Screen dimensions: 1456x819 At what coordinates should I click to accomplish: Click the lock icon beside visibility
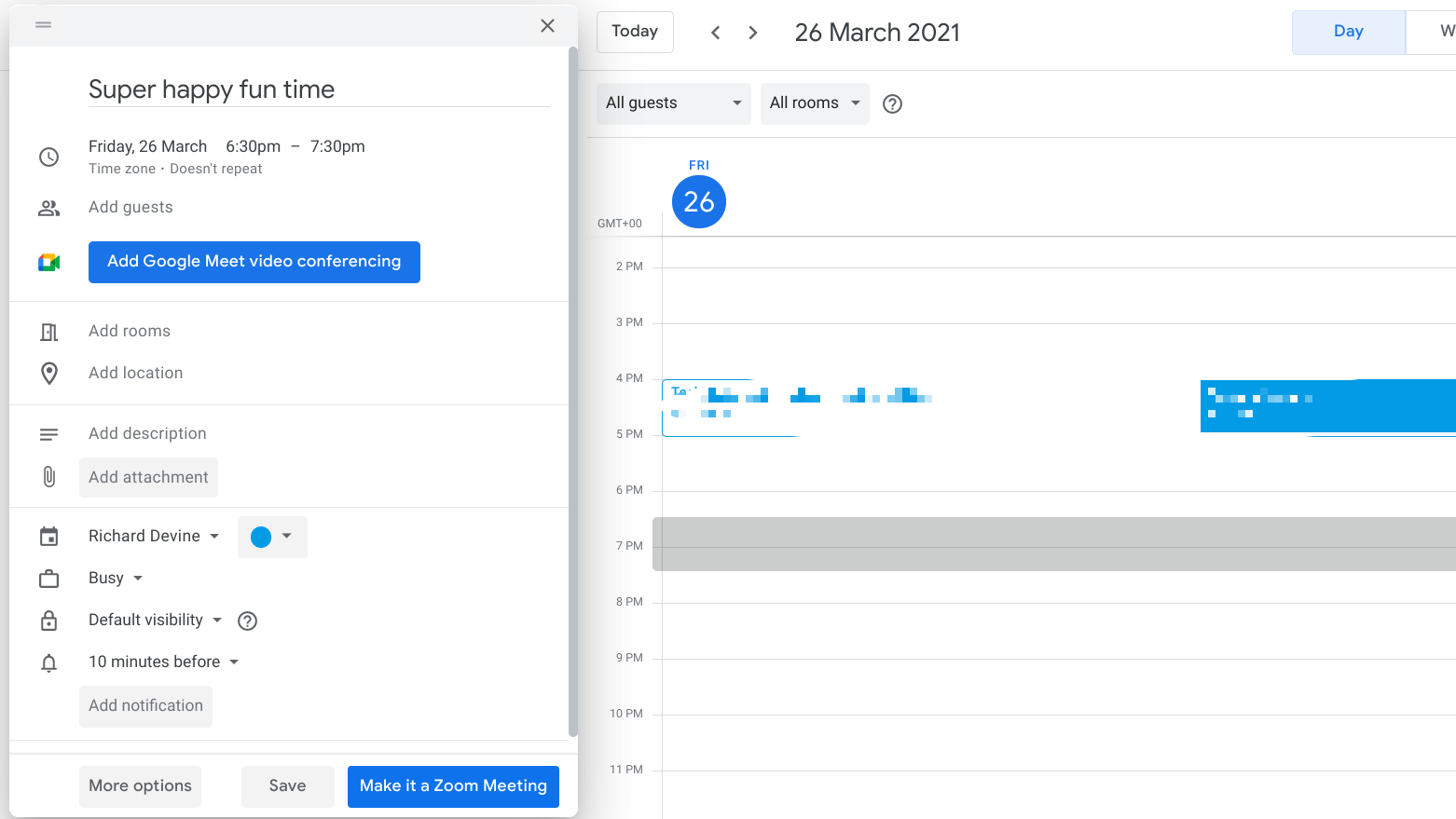48,621
